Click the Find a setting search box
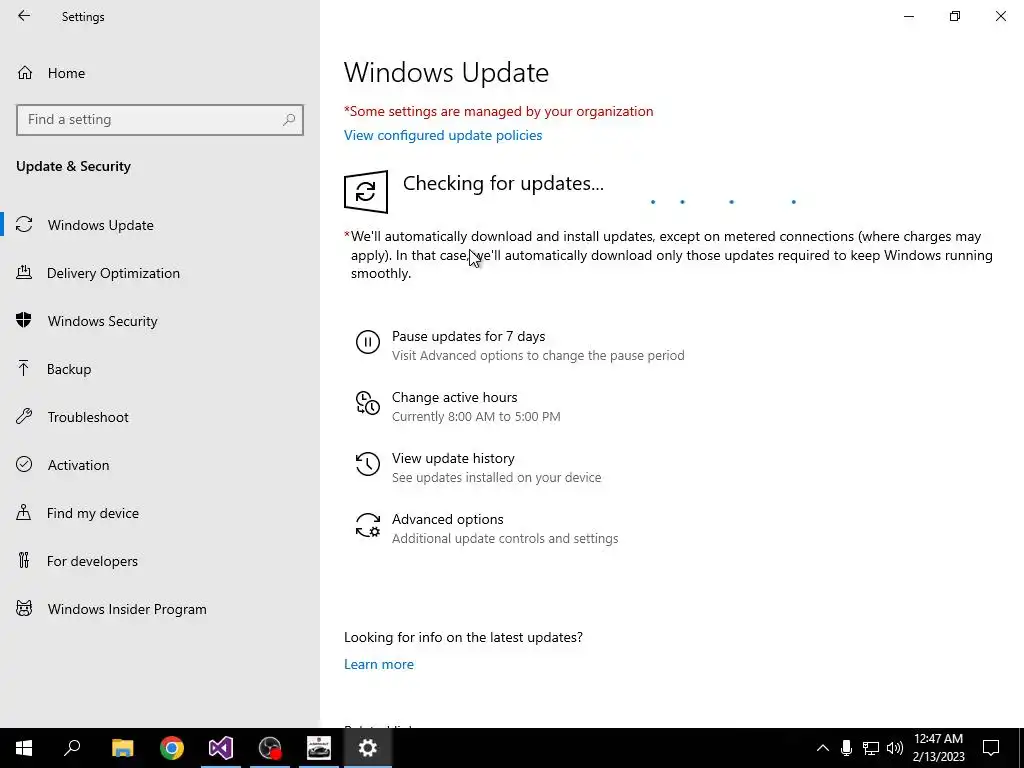Screen dimensions: 1024x768 [160, 120]
